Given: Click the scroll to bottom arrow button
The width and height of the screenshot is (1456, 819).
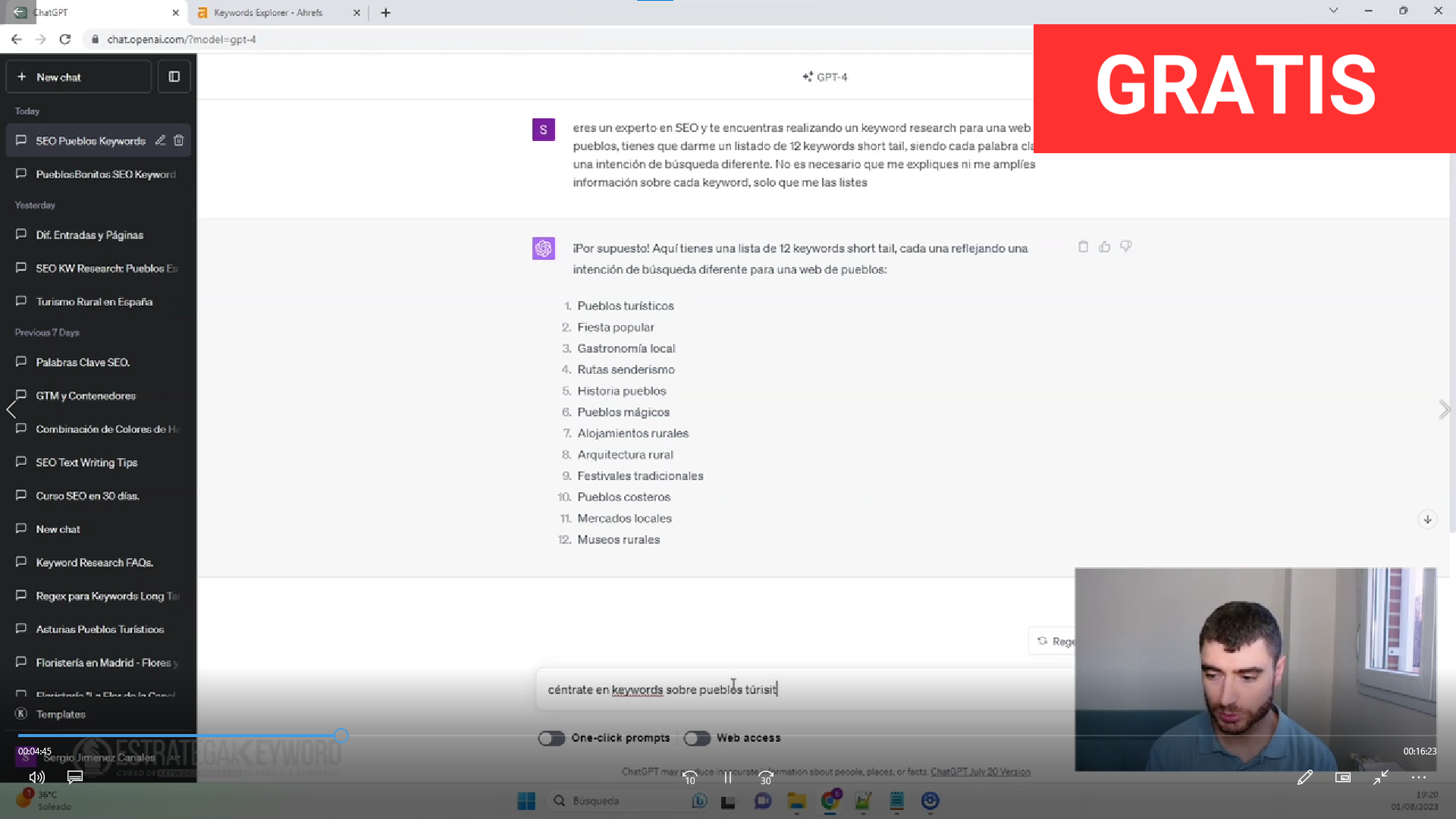Looking at the screenshot, I should pos(1427,519).
